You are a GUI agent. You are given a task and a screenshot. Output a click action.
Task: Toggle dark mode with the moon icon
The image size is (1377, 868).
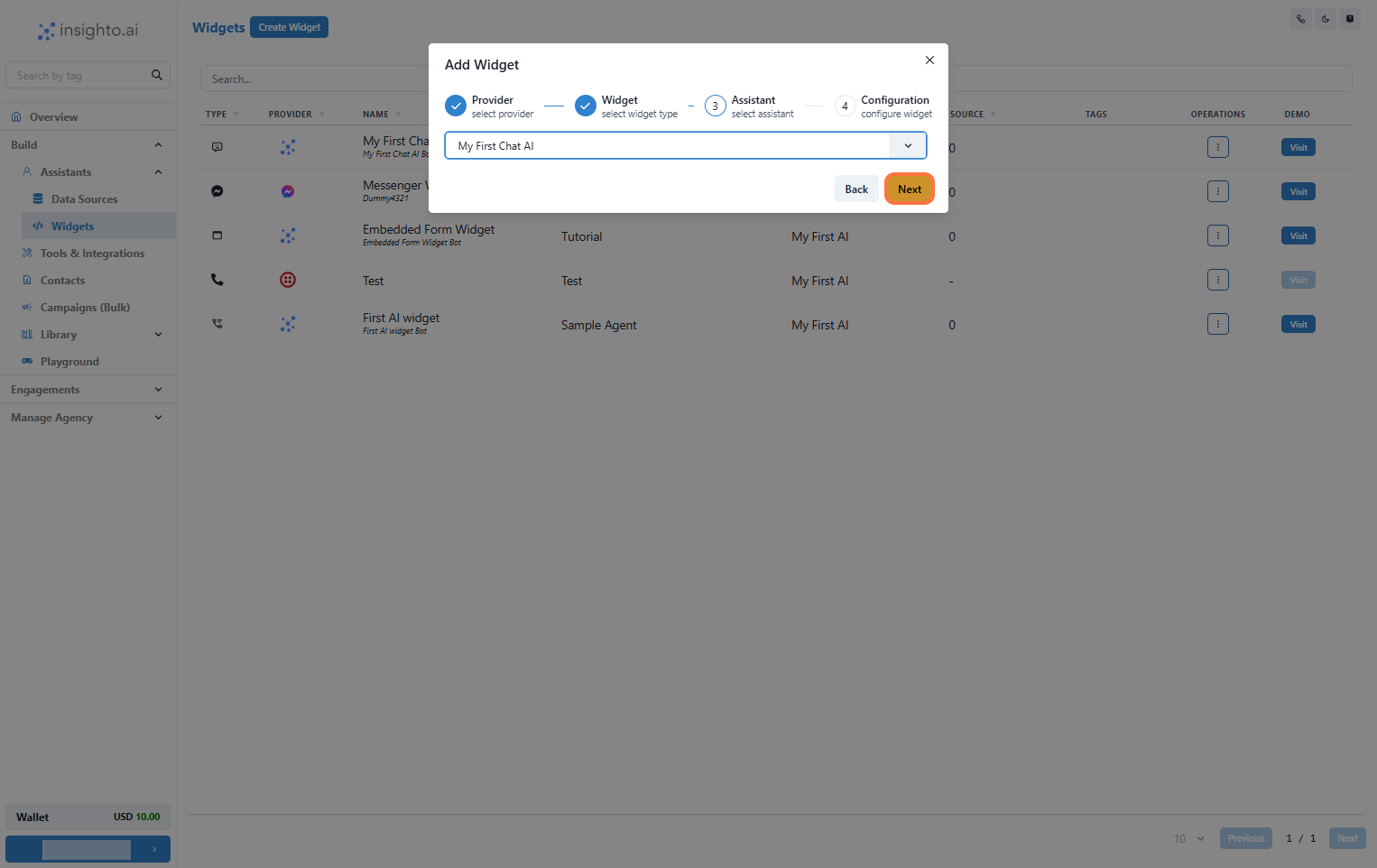1325,18
